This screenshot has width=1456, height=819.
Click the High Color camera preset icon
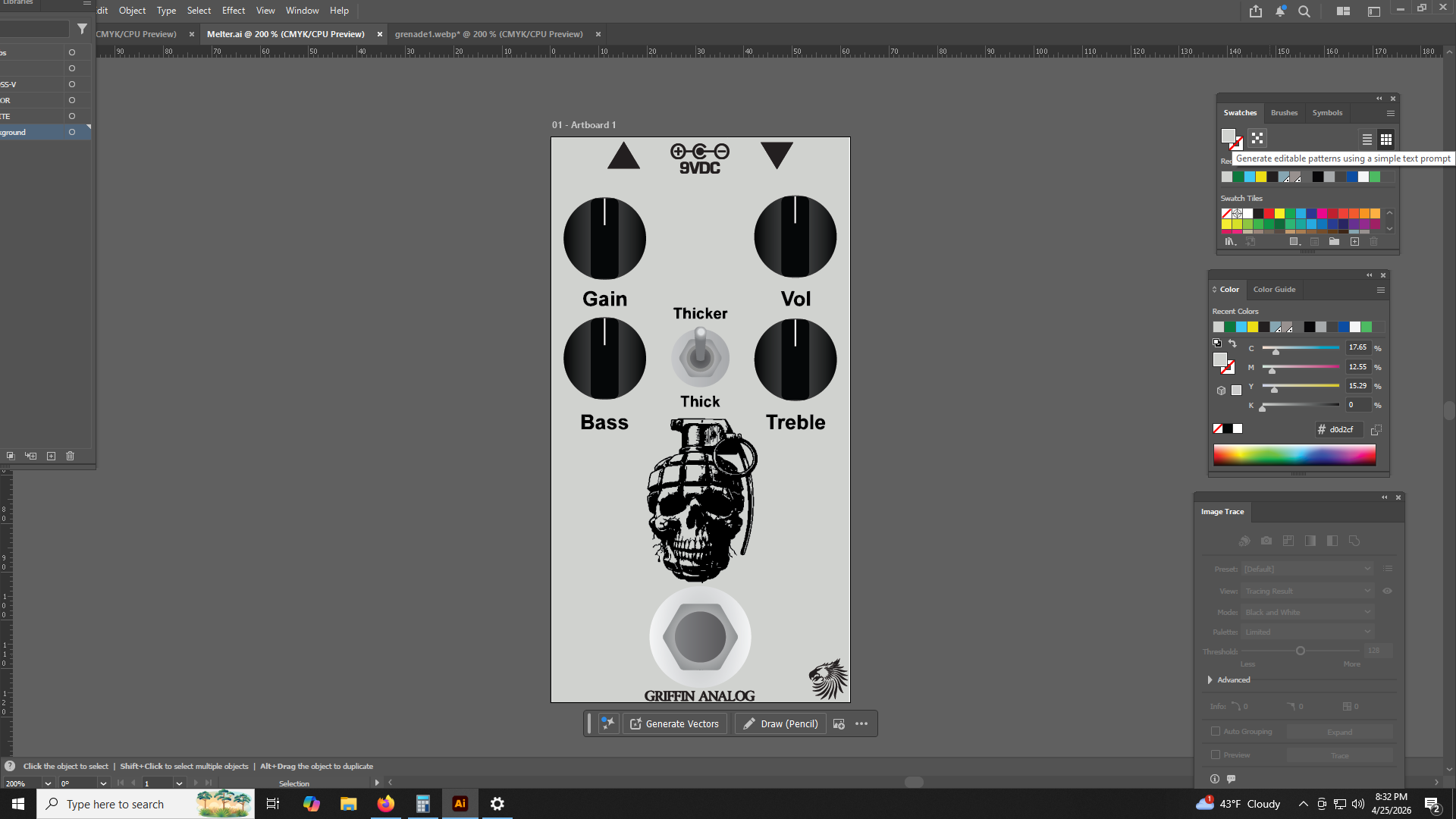pyautogui.click(x=1266, y=541)
